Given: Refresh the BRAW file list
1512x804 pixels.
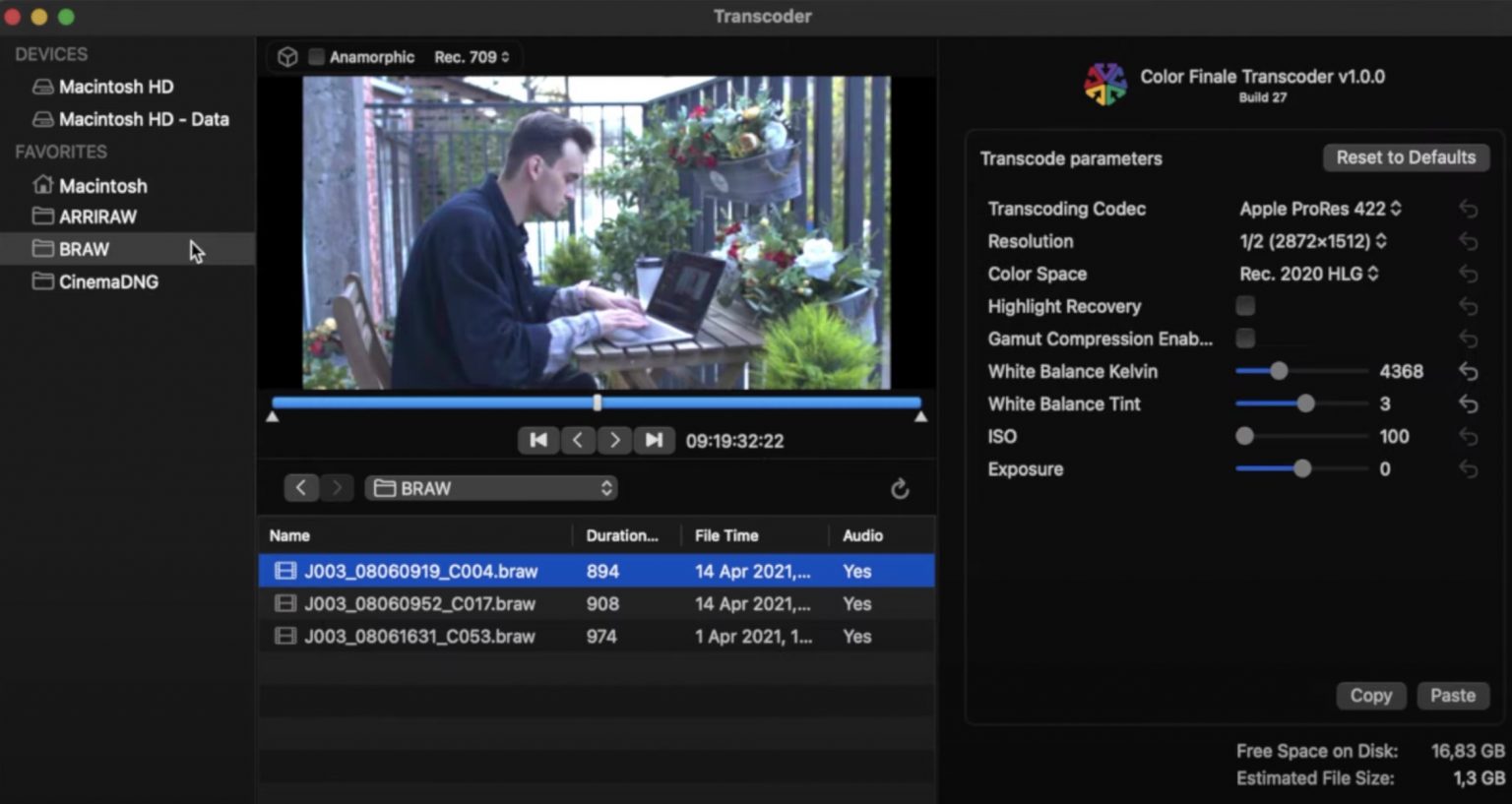Looking at the screenshot, I should pos(900,489).
